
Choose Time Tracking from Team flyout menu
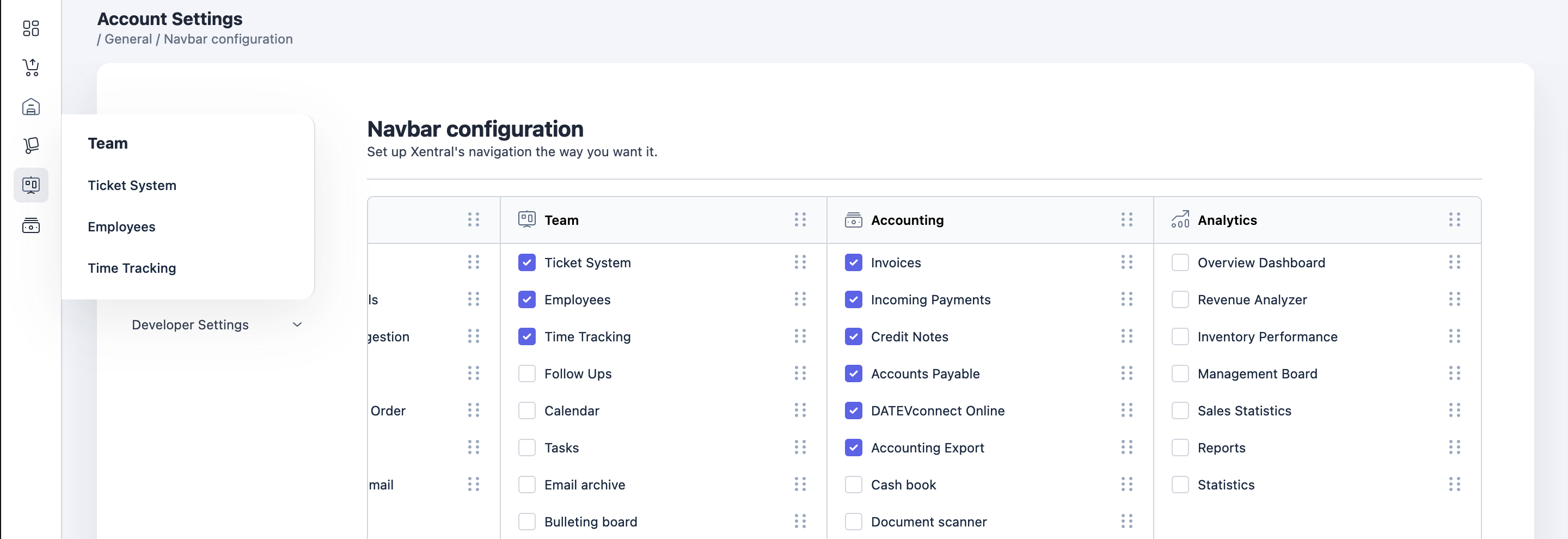pos(131,268)
